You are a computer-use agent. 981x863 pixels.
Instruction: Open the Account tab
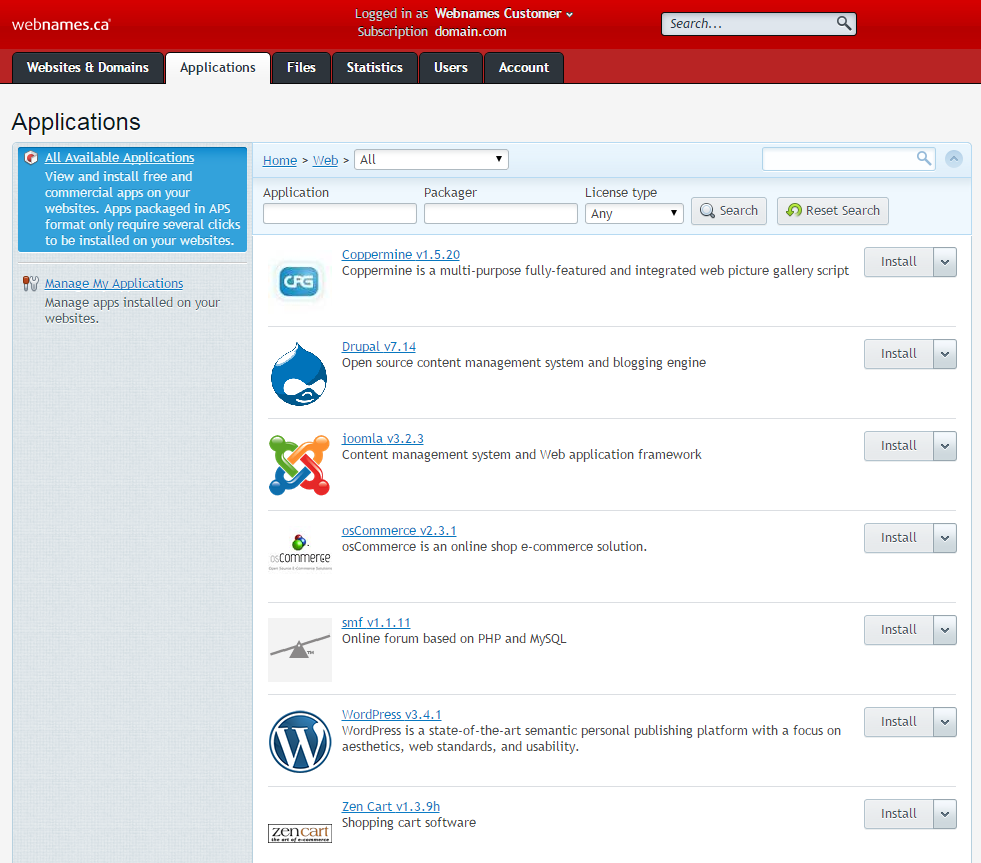click(x=524, y=68)
